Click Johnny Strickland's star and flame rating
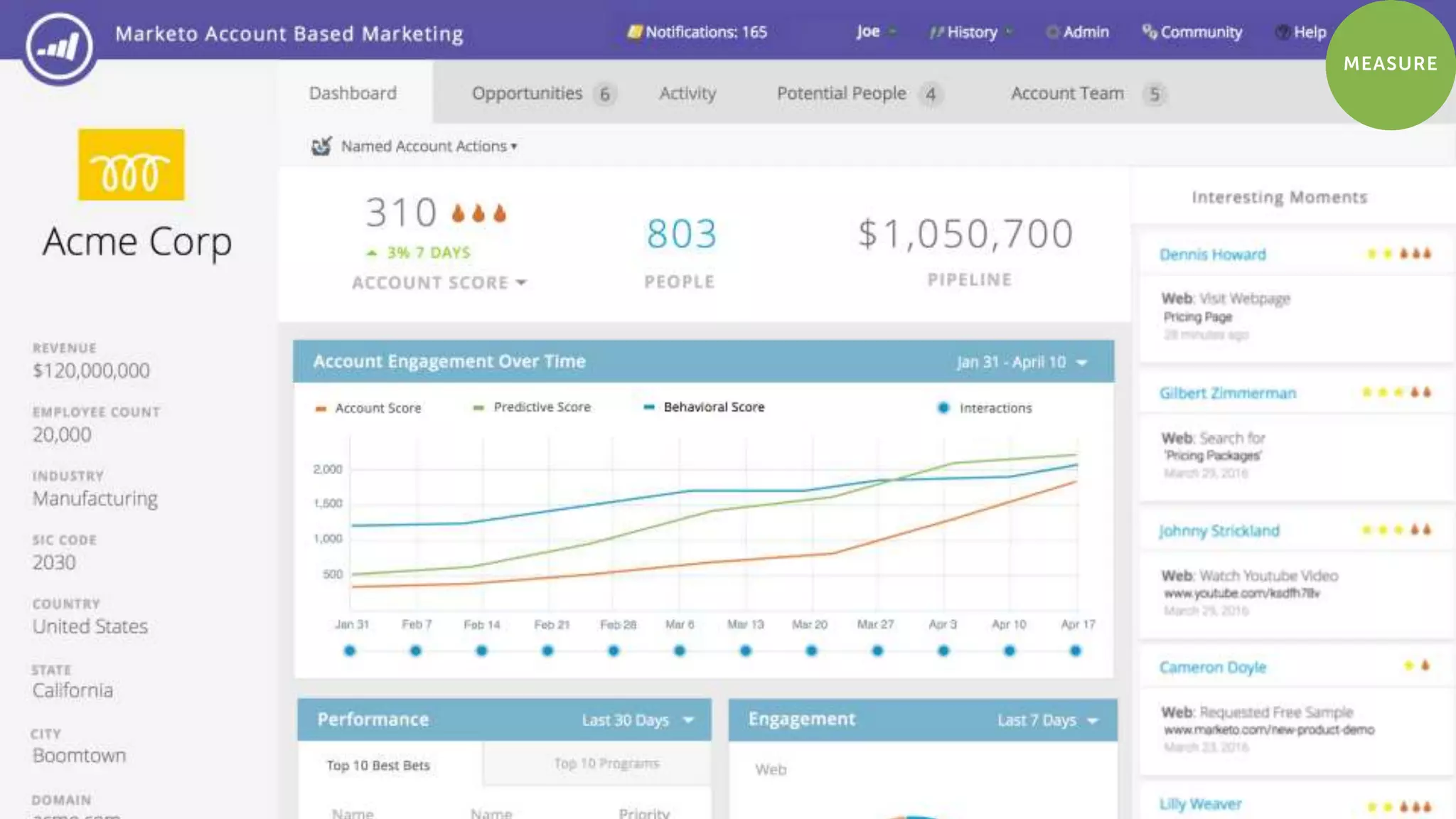1456x819 pixels. (1396, 530)
